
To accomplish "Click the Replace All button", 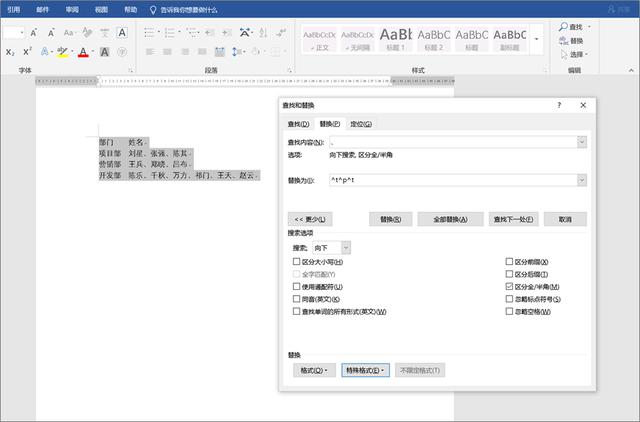I will 450,219.
